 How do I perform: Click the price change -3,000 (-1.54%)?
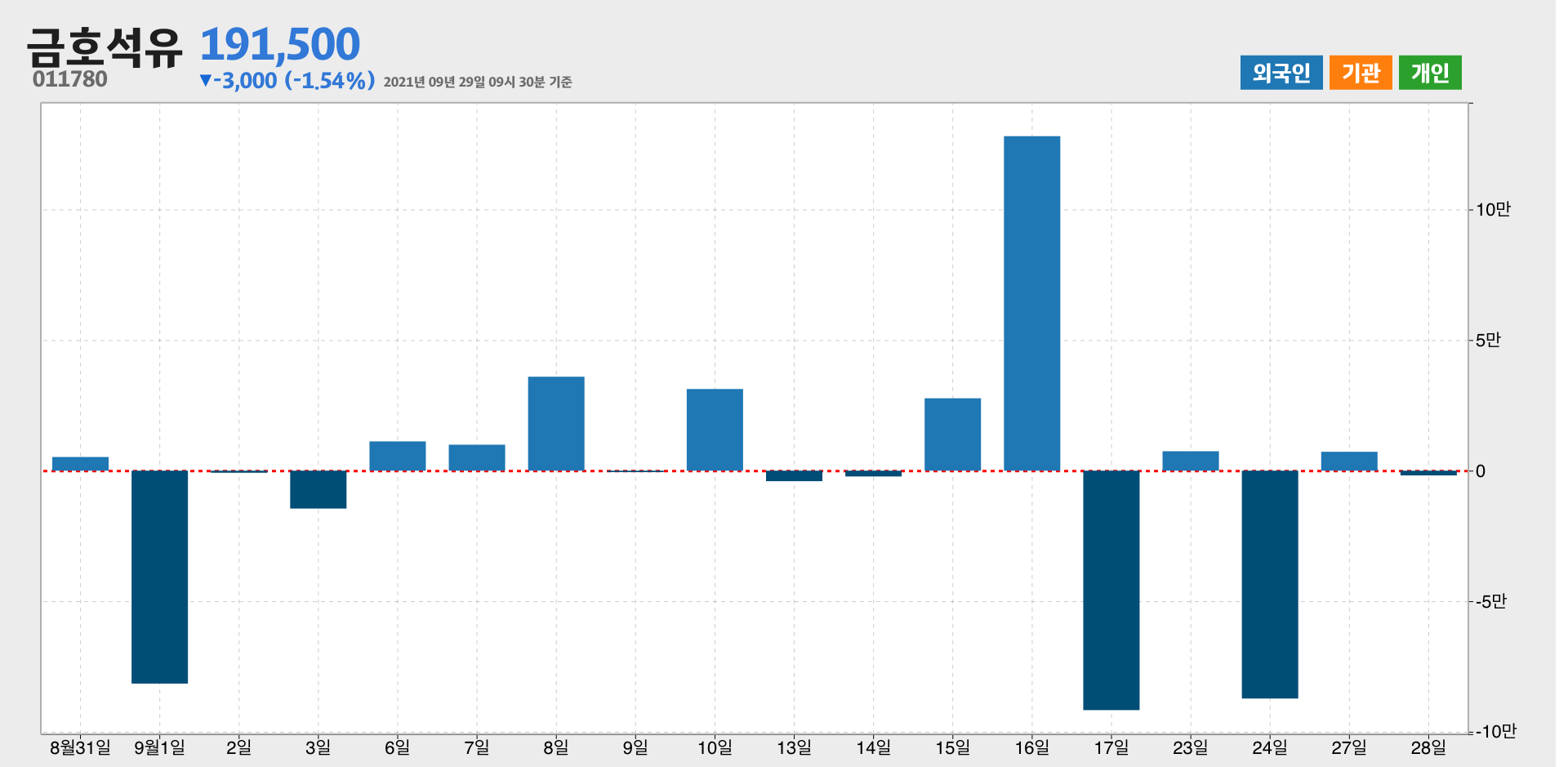click(x=287, y=80)
